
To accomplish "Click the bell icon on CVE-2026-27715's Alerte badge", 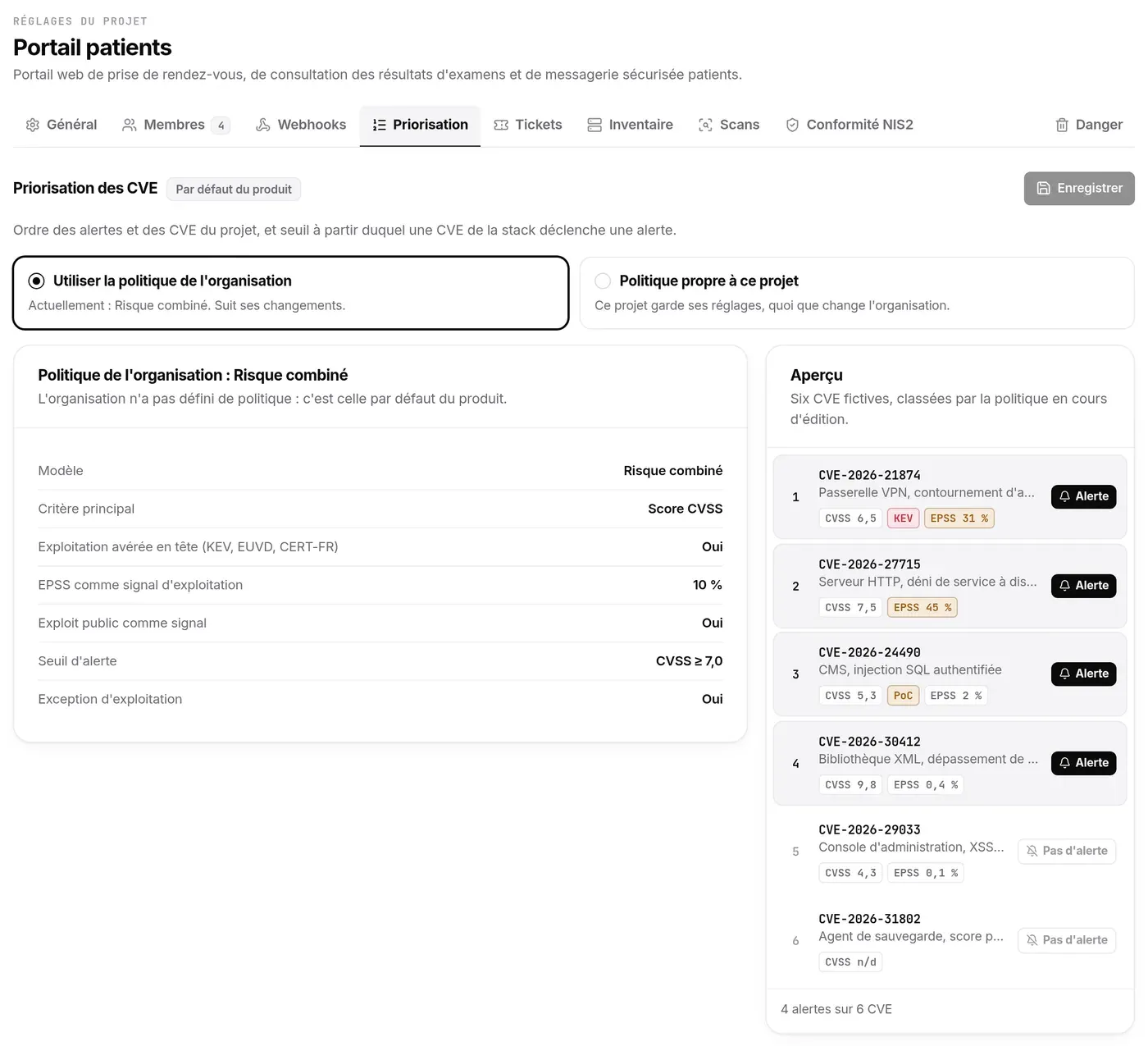I will point(1064,586).
